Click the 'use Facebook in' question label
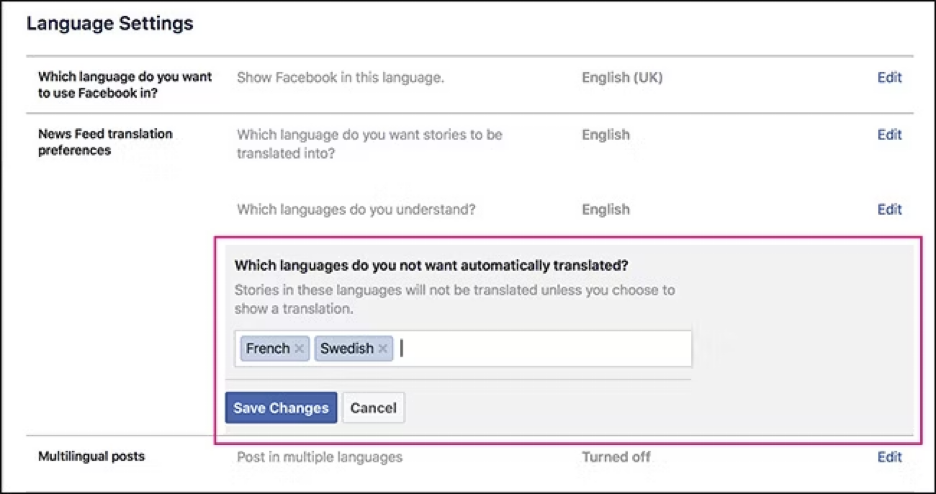 pyautogui.click(x=125, y=84)
